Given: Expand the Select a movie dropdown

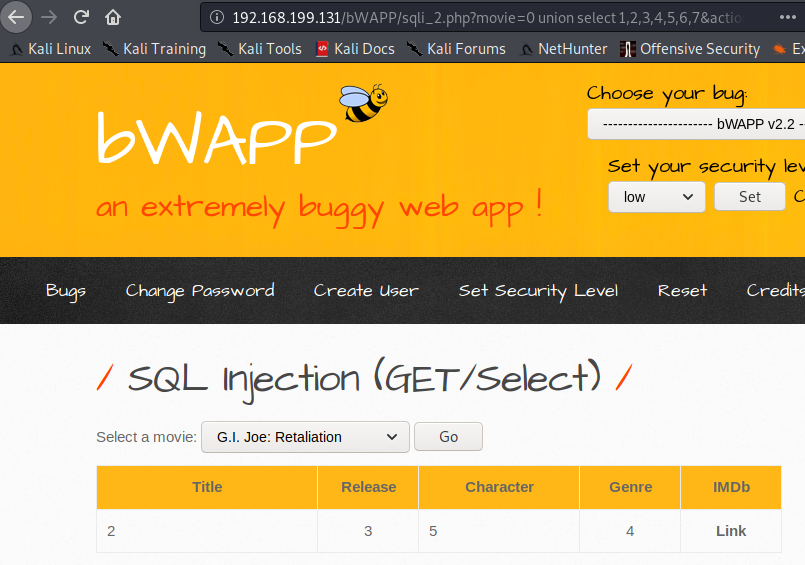Looking at the screenshot, I should pos(305,437).
